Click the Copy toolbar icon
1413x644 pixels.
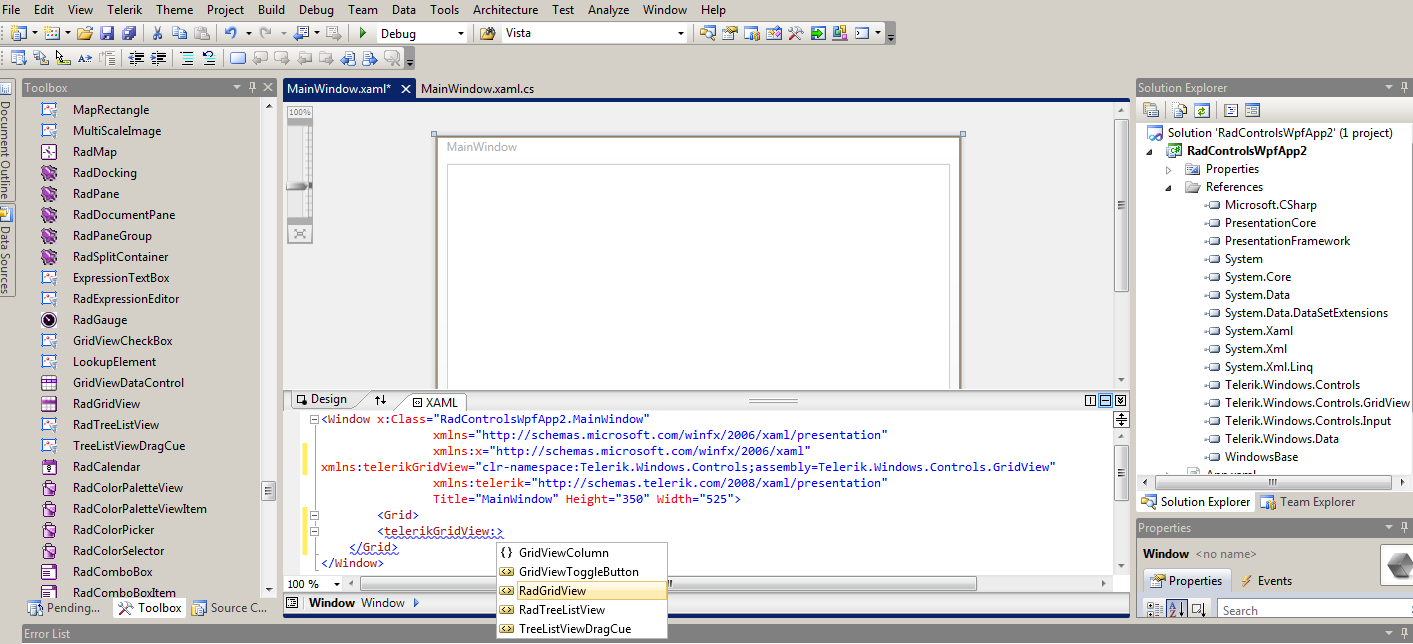point(179,33)
